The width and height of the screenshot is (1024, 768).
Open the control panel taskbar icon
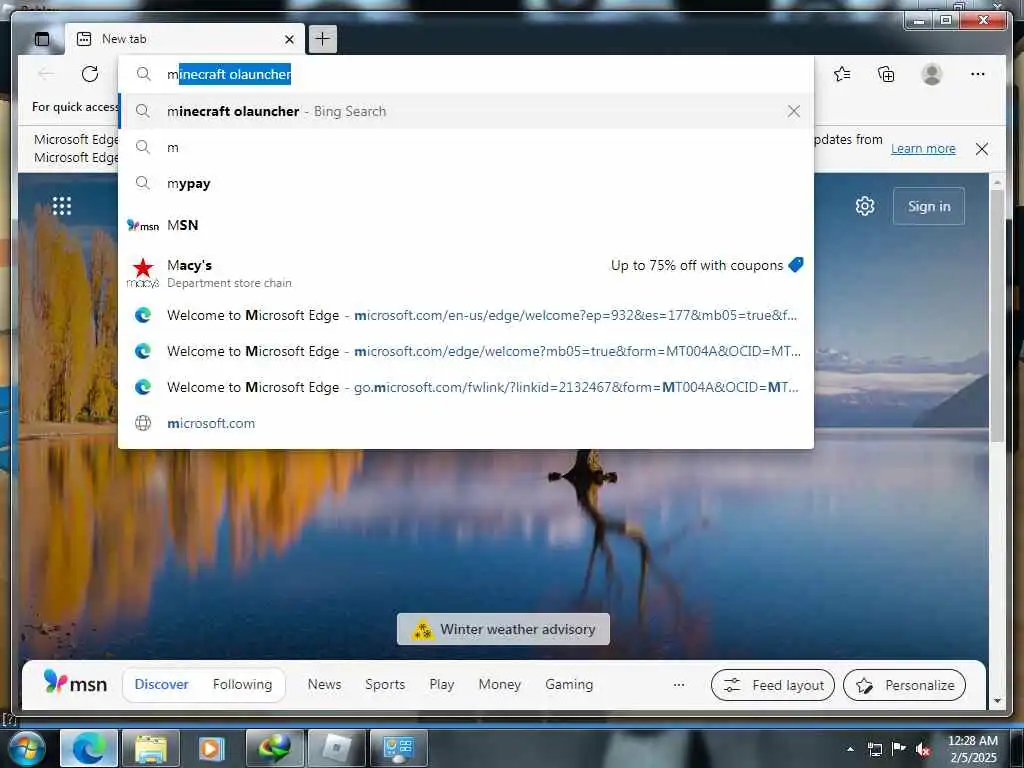click(398, 748)
